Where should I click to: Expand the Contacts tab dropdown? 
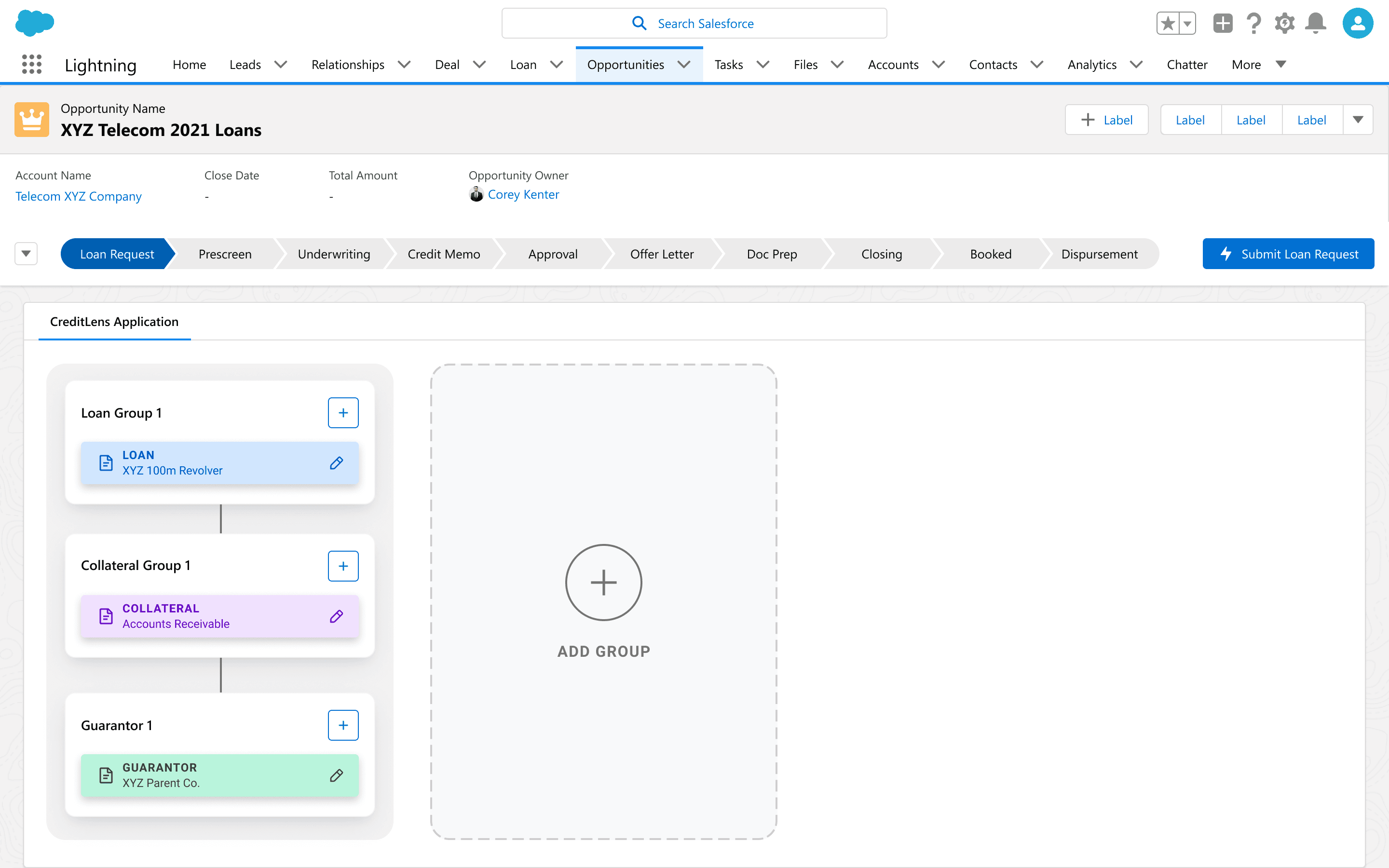[1037, 64]
